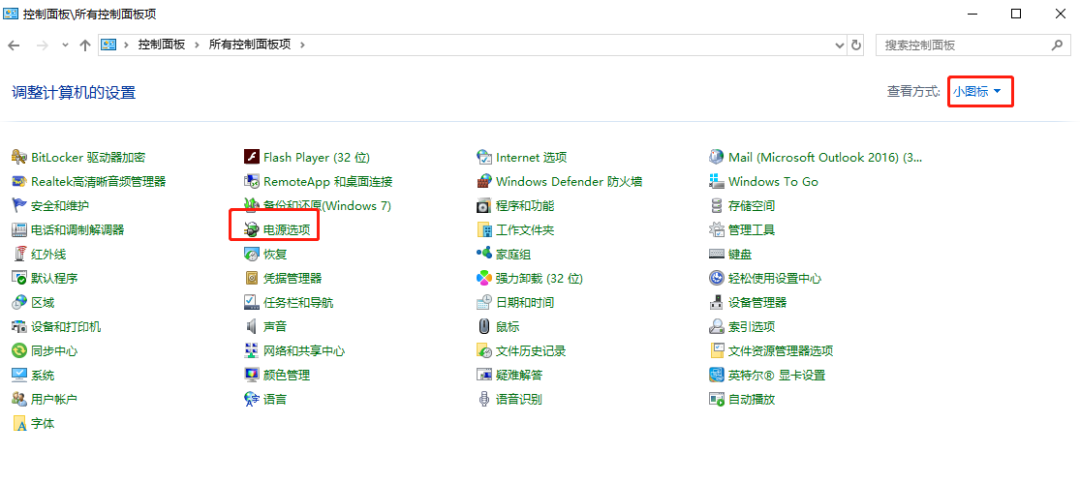The image size is (1080, 483).
Task: Open the BitLocker 驱动器加密 icon
Action: (19, 158)
